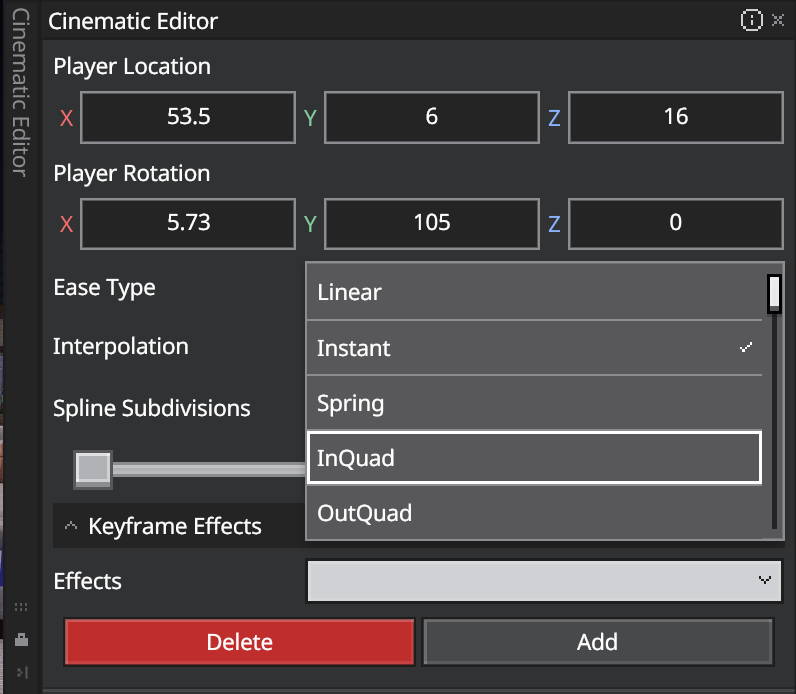Screen dimensions: 796x694
Task: Click the Interpolation label
Action: point(121,347)
